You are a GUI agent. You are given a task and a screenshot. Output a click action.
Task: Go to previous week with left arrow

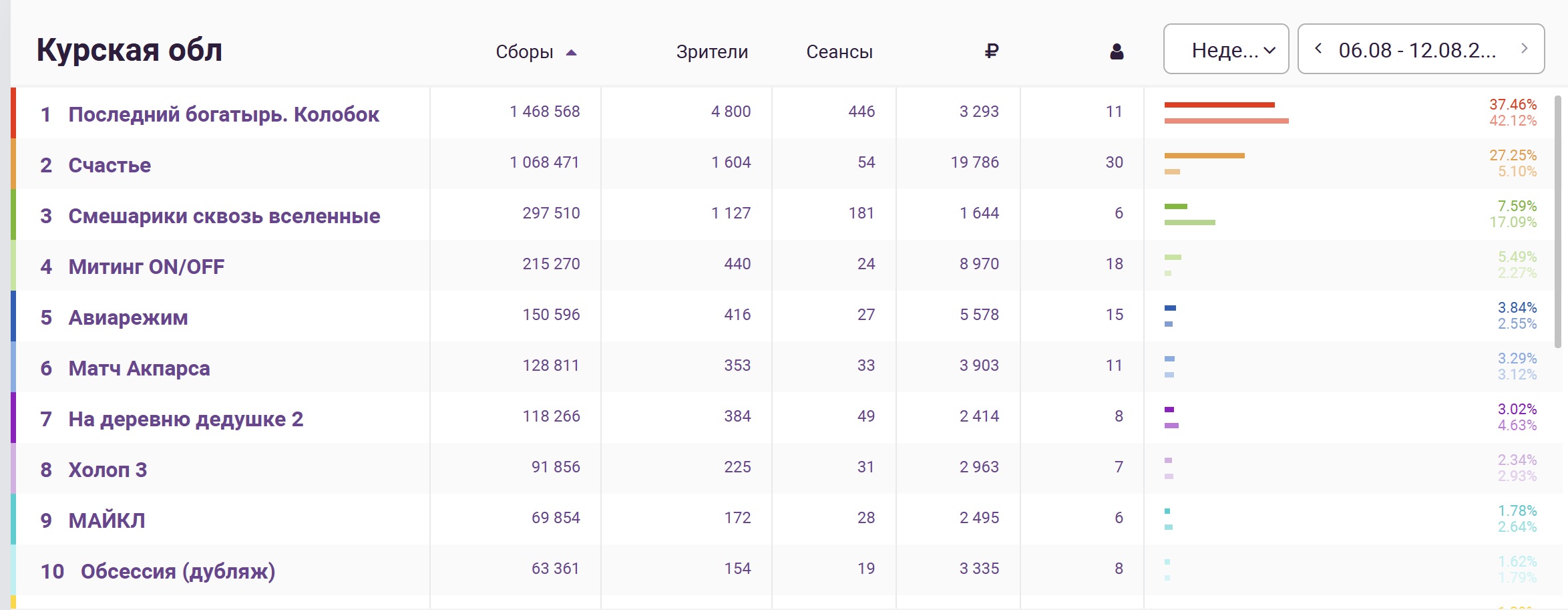point(1319,49)
